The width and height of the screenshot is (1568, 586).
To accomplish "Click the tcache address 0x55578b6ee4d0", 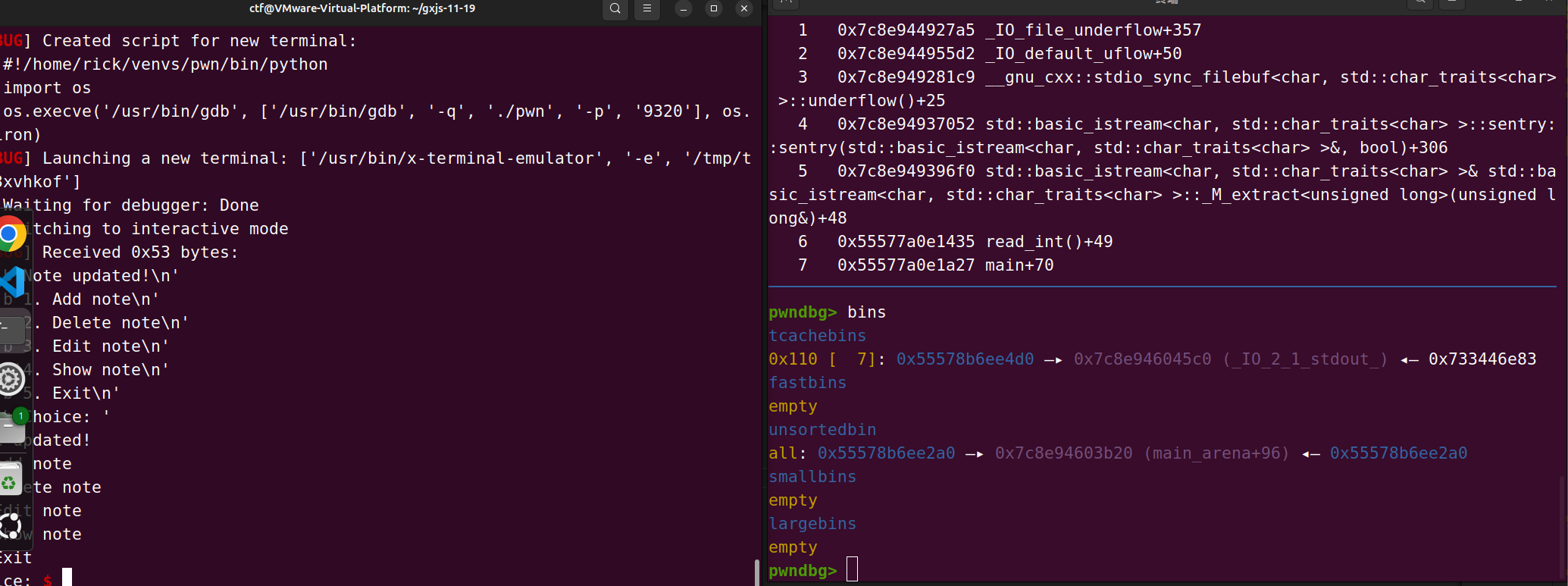I will (x=965, y=359).
